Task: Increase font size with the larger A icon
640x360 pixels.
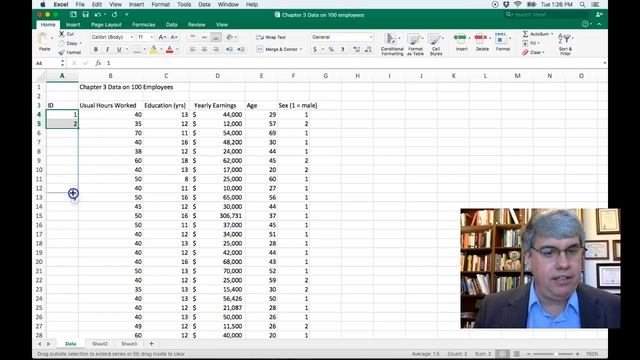Action: point(162,37)
